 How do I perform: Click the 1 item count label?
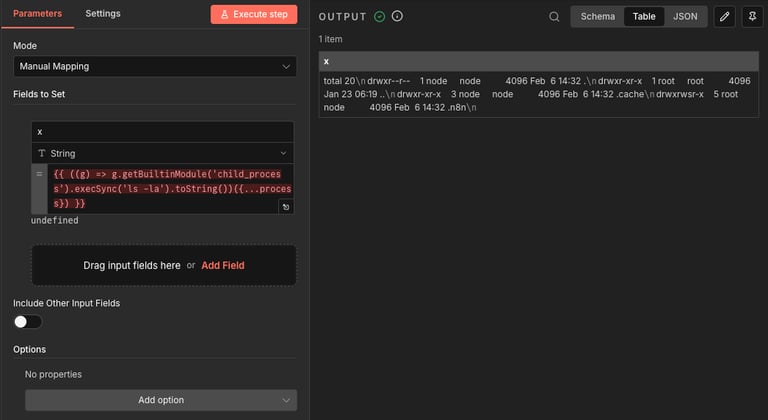pos(331,39)
